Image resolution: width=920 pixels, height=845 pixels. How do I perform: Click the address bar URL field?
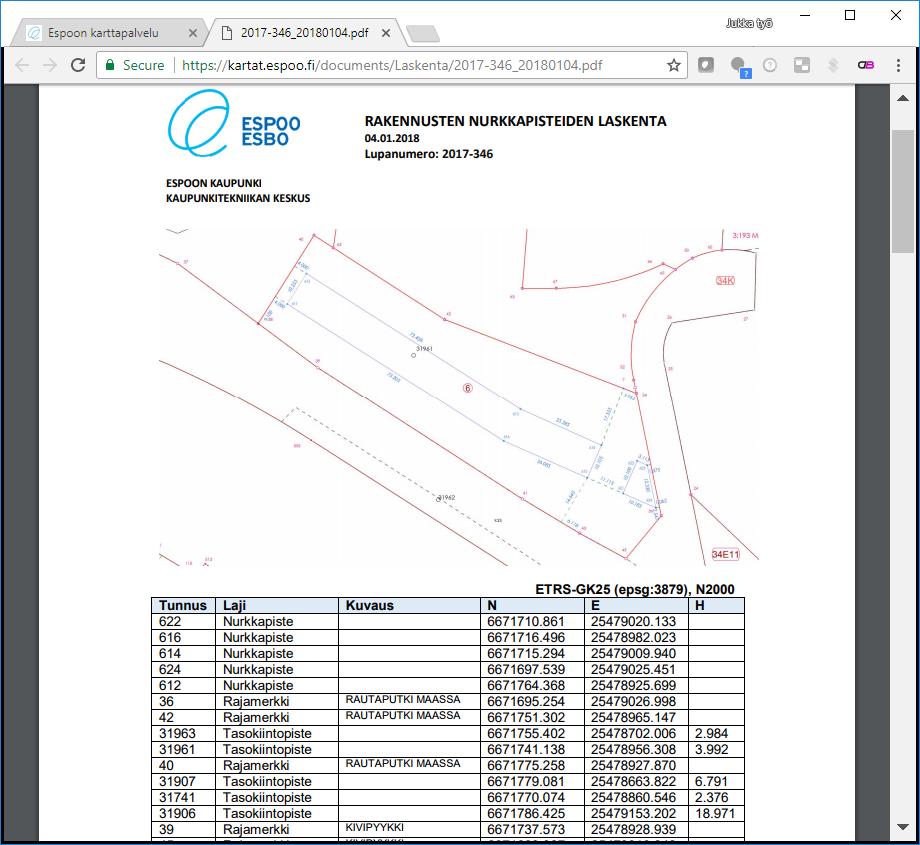392,65
